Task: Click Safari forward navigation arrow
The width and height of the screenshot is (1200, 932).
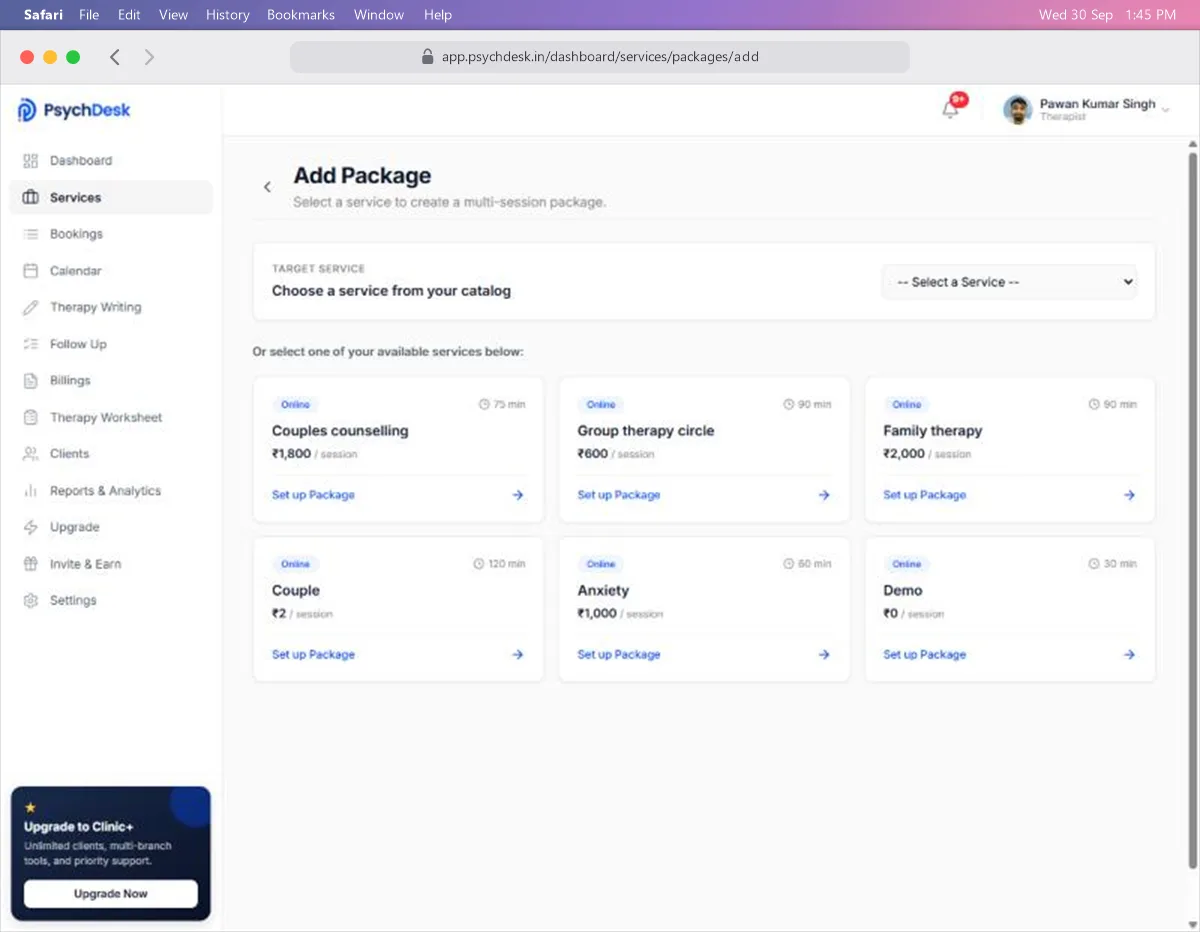Action: (x=149, y=57)
